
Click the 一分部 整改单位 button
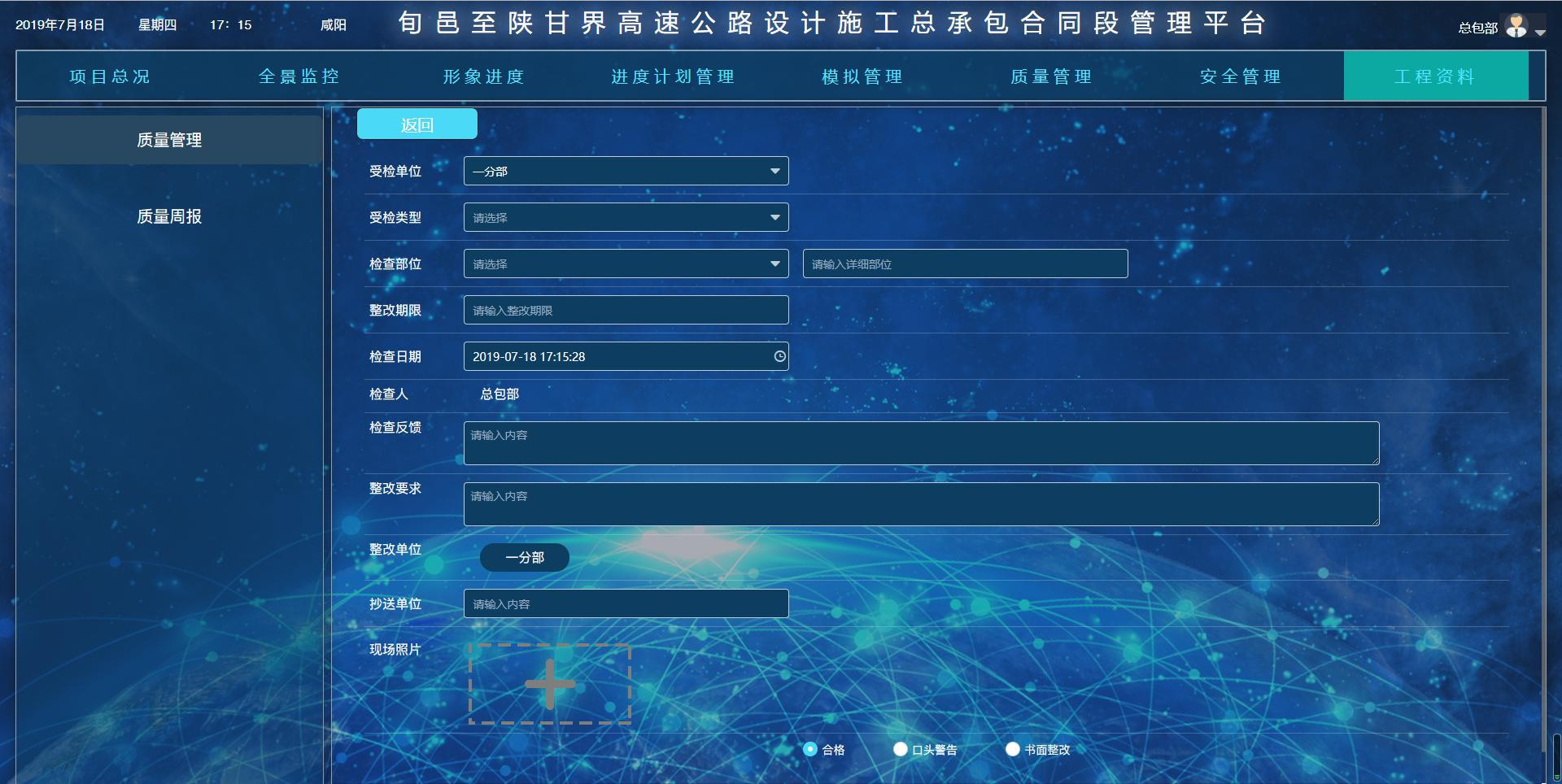[x=525, y=557]
